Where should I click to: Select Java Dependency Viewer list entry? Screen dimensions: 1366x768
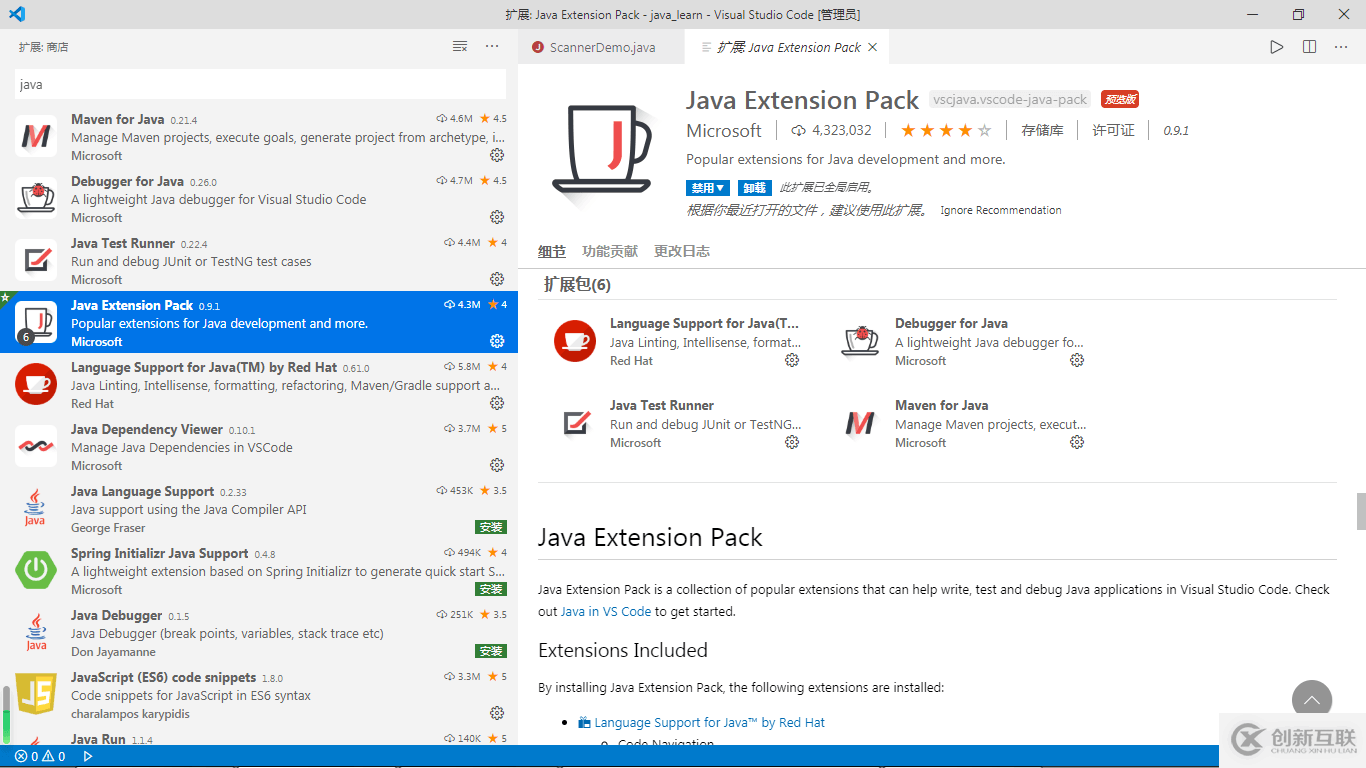(259, 446)
